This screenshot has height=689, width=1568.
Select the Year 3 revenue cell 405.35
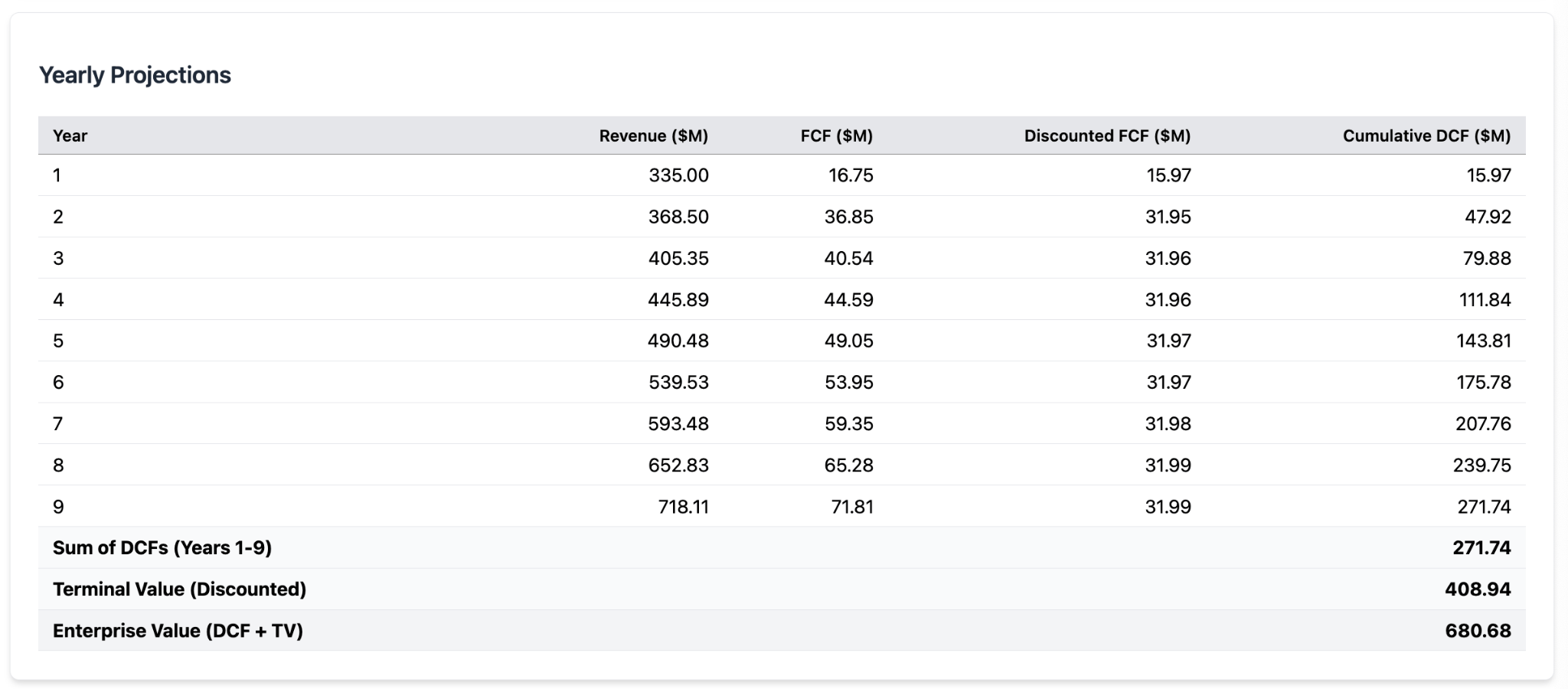(678, 258)
